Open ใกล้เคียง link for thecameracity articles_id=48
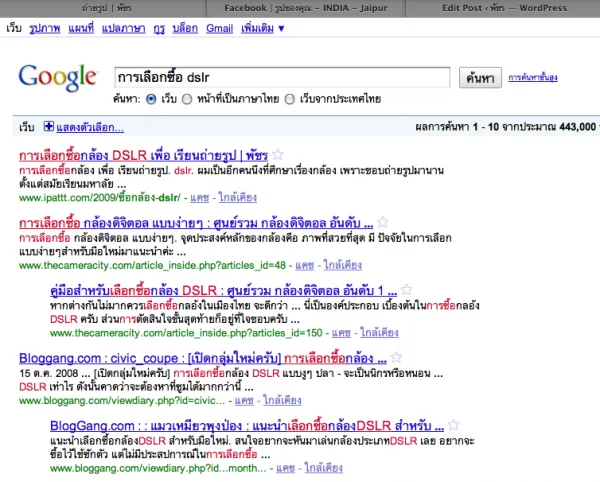The height and width of the screenshot is (482, 600). pyautogui.click(x=342, y=265)
